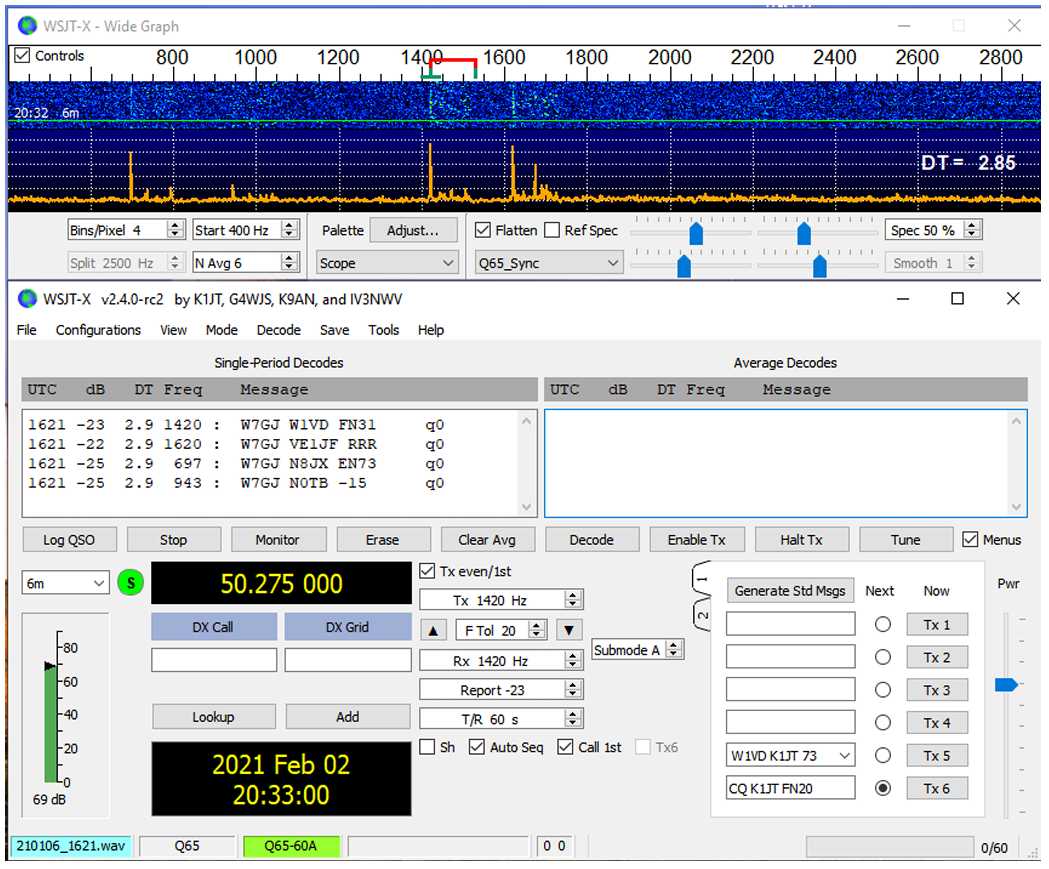The height and width of the screenshot is (869, 1049).
Task: Enable the Sh checkbox
Action: (427, 747)
